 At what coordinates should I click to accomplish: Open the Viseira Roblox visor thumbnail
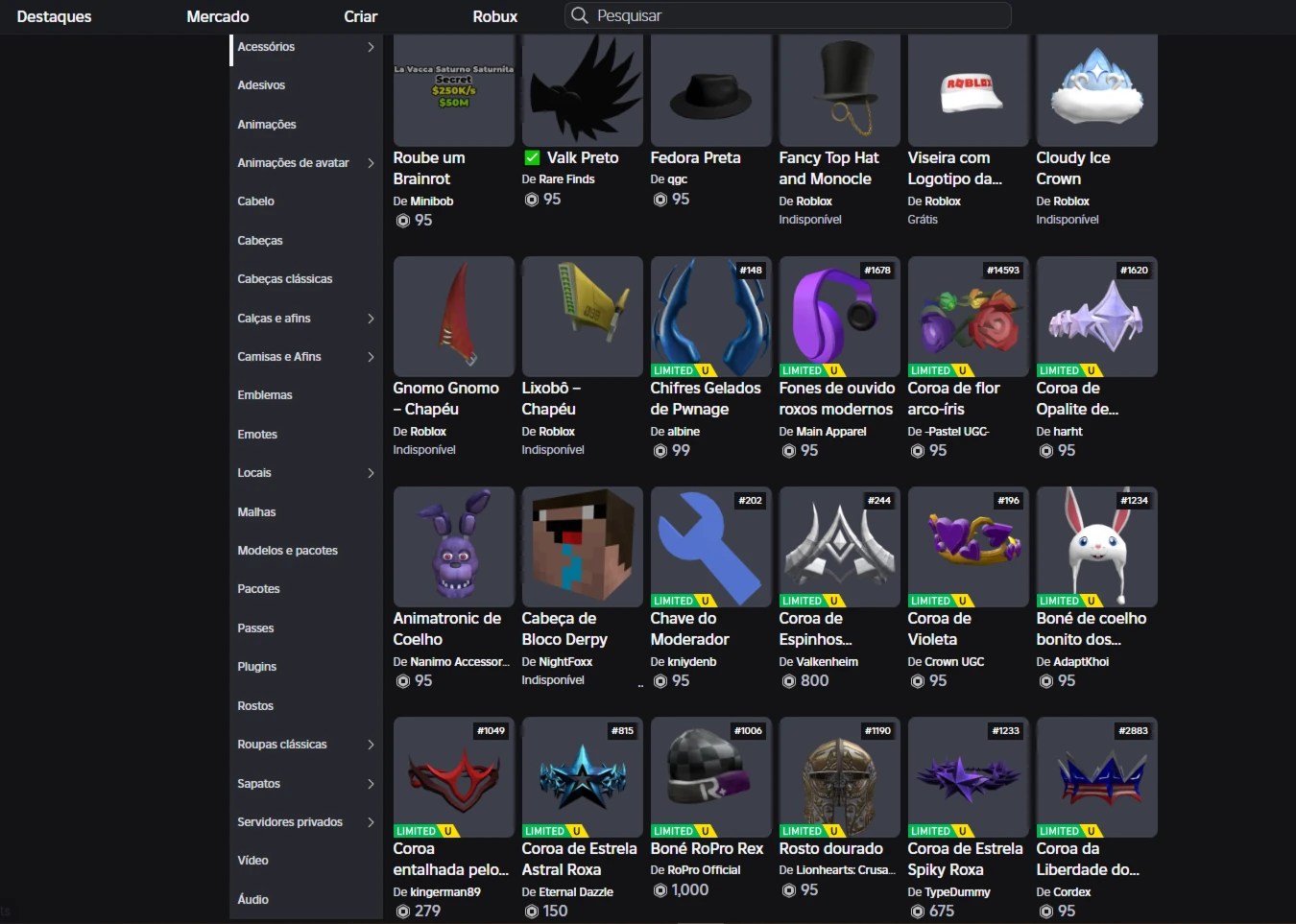pyautogui.click(x=969, y=90)
